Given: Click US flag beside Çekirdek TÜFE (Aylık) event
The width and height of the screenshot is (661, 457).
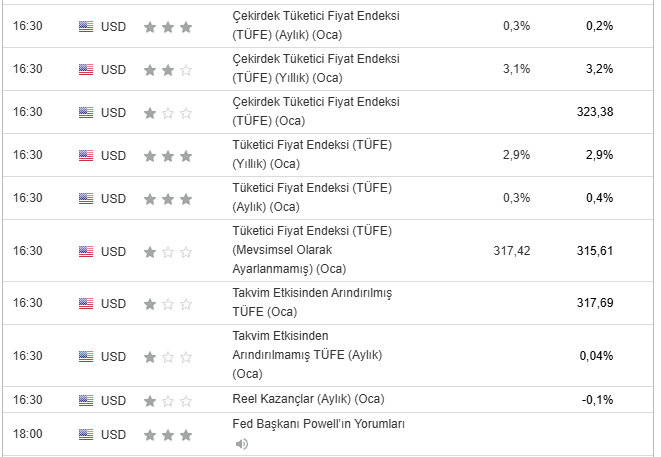Looking at the screenshot, I should click(x=86, y=27).
